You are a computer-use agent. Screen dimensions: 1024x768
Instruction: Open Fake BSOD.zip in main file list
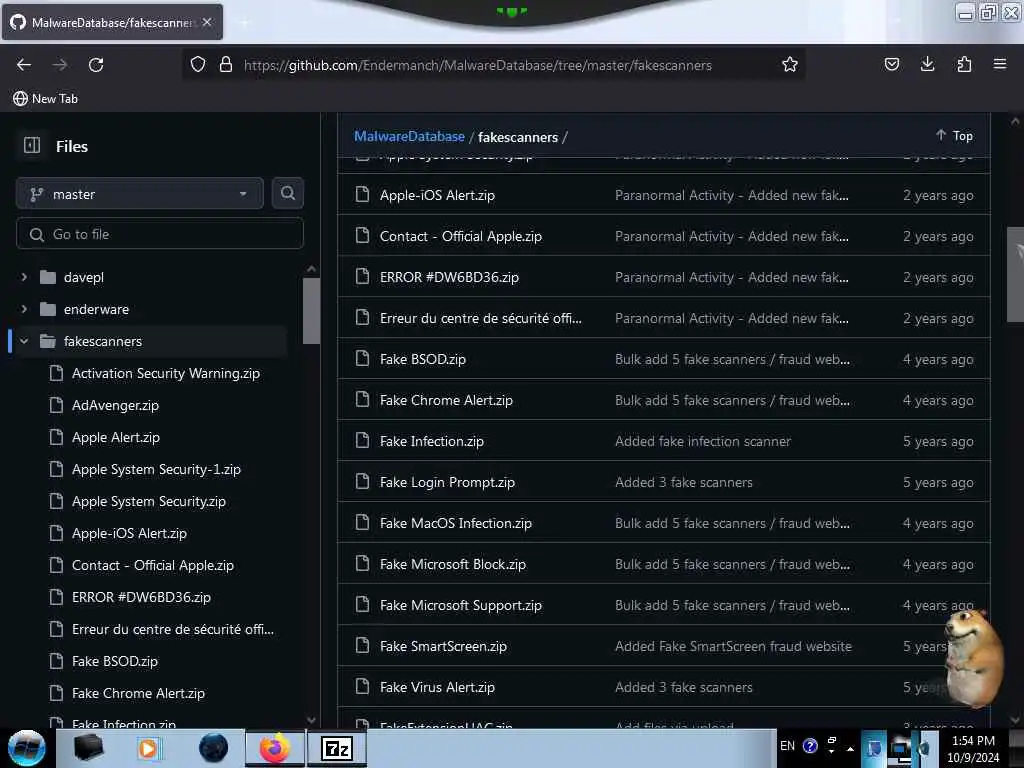[423, 359]
